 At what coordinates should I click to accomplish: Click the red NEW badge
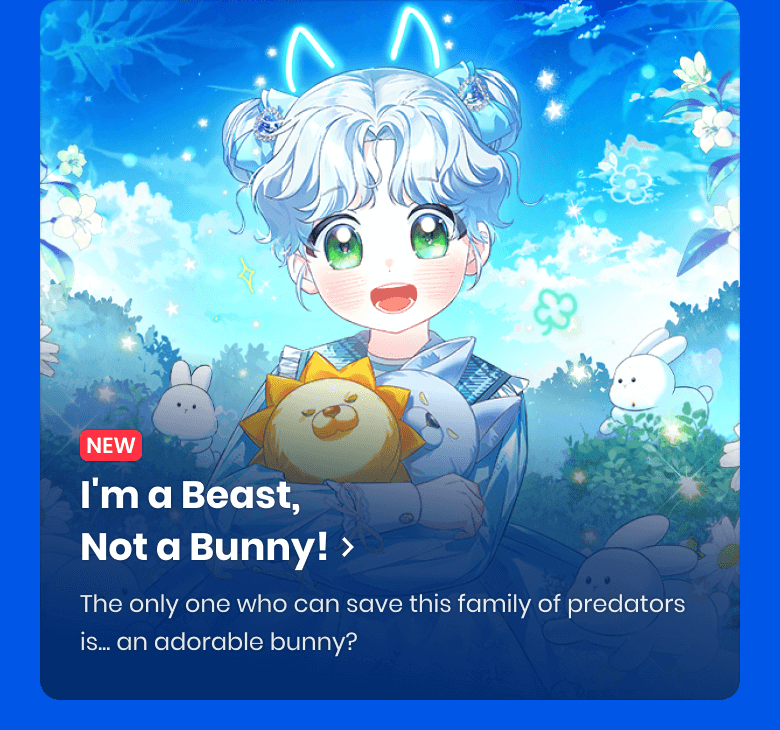111,445
